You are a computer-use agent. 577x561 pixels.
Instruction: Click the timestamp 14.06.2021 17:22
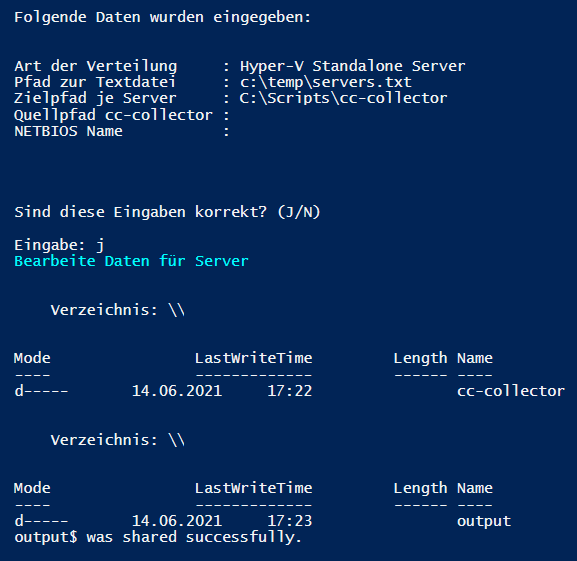(x=222, y=391)
